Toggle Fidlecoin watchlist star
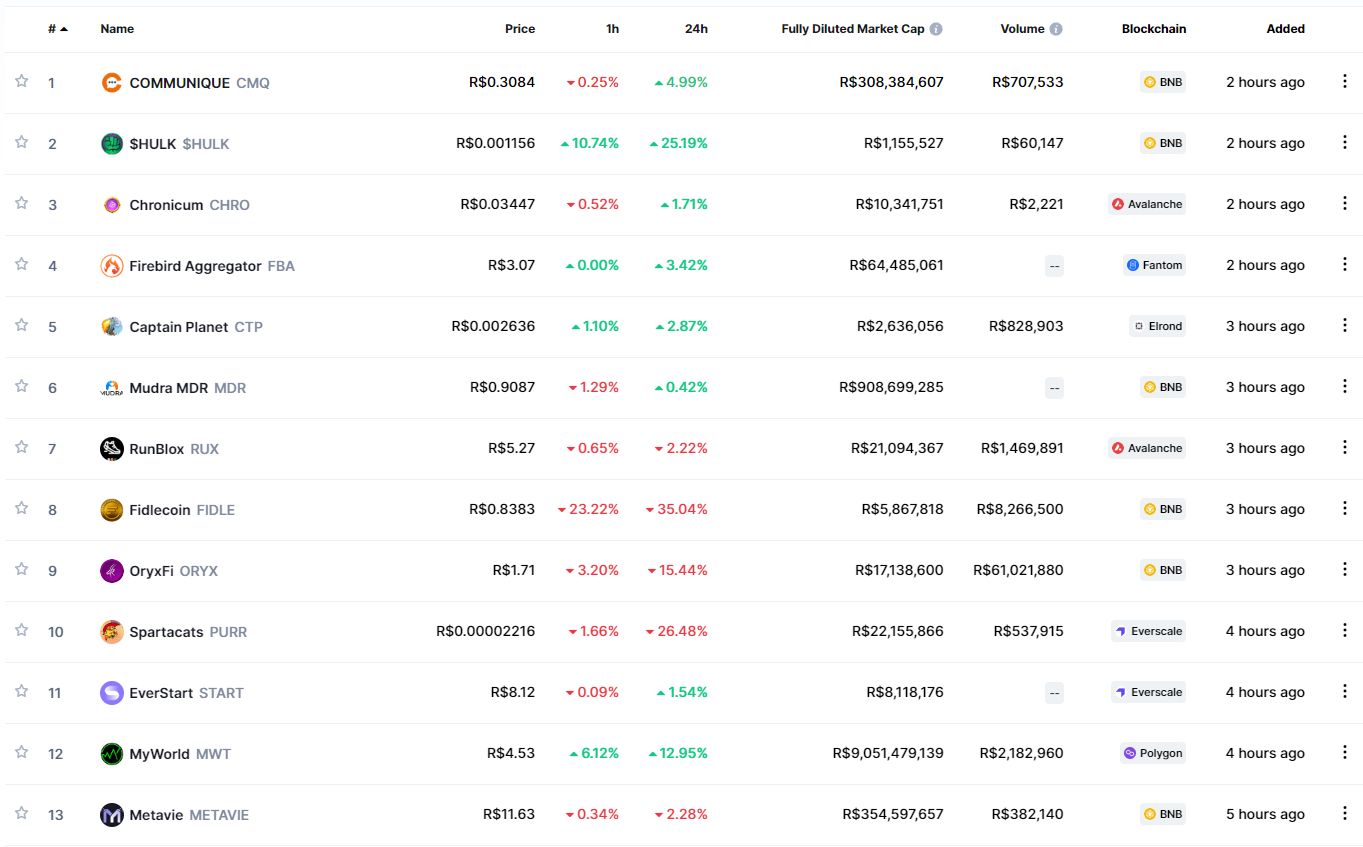The height and width of the screenshot is (847, 1363). pyautogui.click(x=21, y=508)
